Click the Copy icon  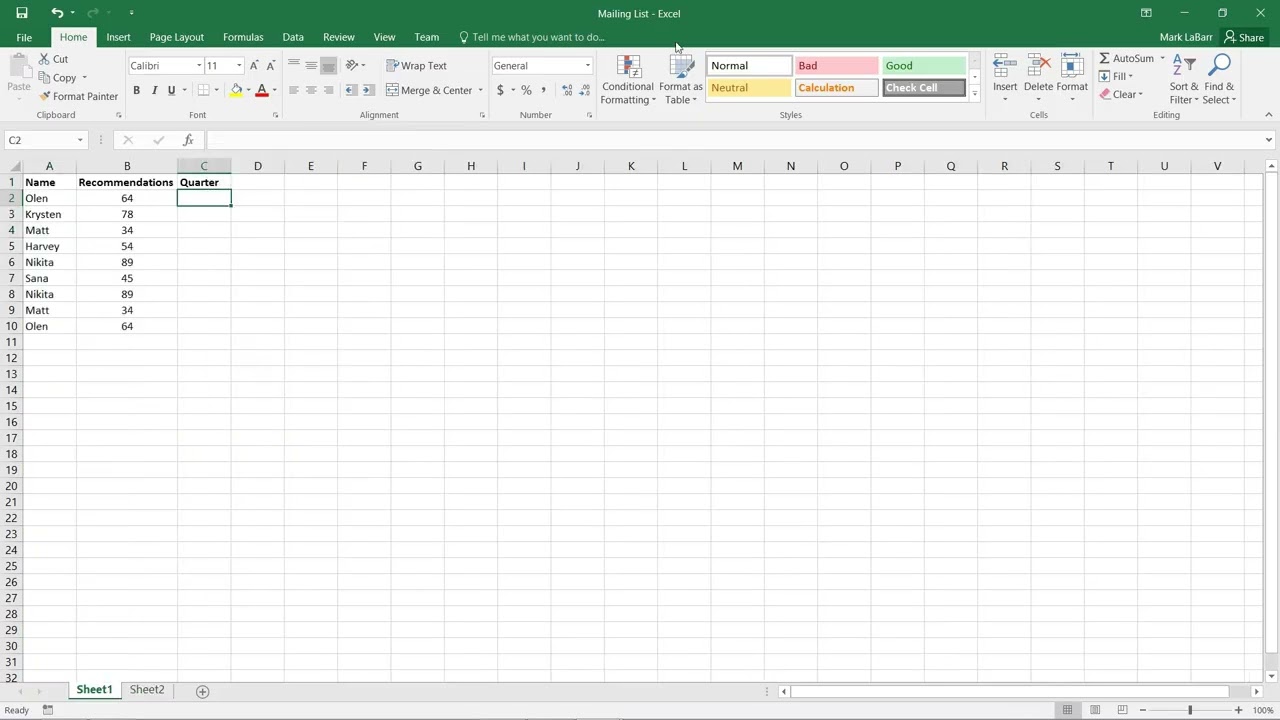(x=44, y=78)
